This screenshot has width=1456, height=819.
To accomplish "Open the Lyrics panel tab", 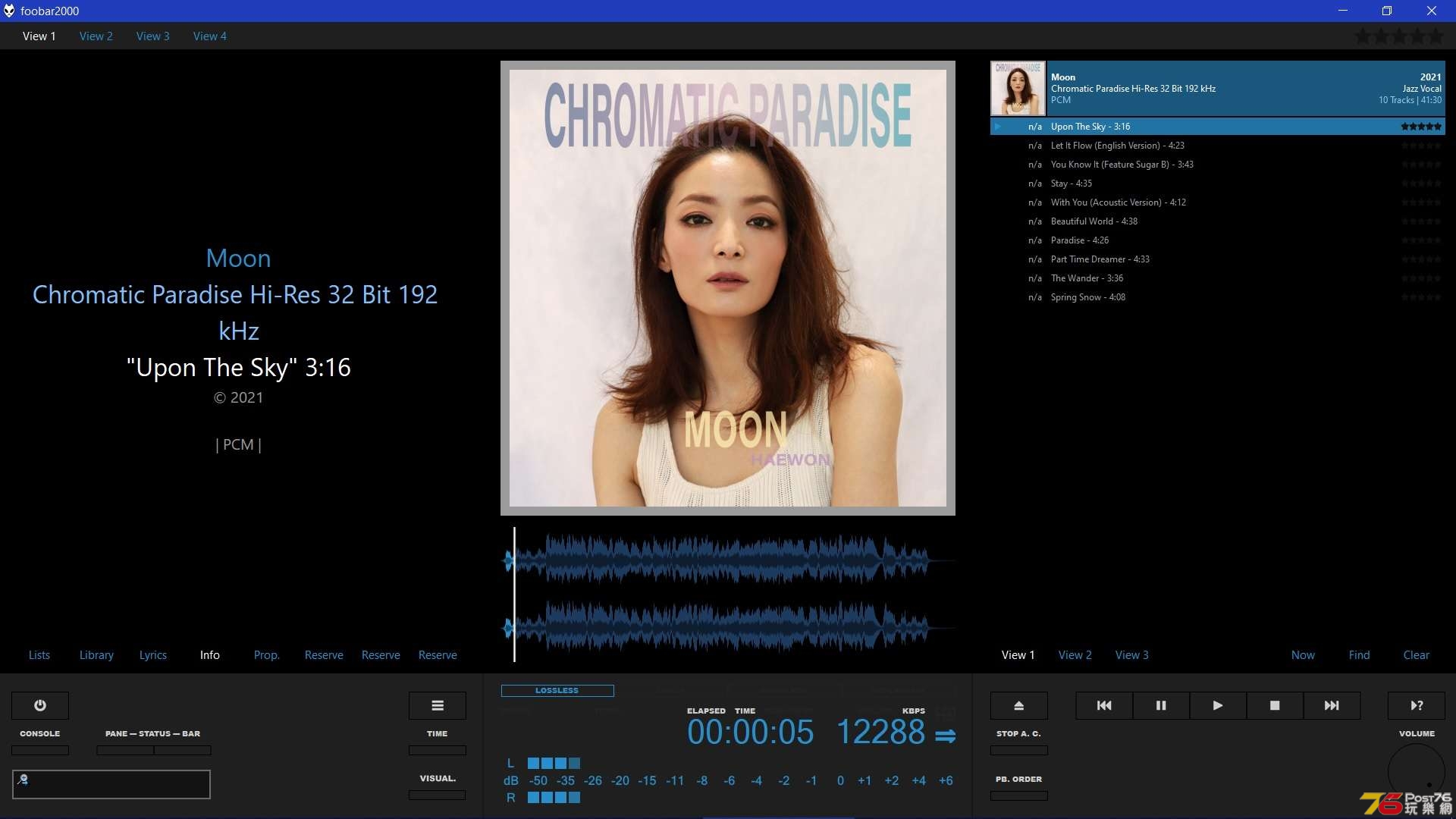I will [153, 654].
